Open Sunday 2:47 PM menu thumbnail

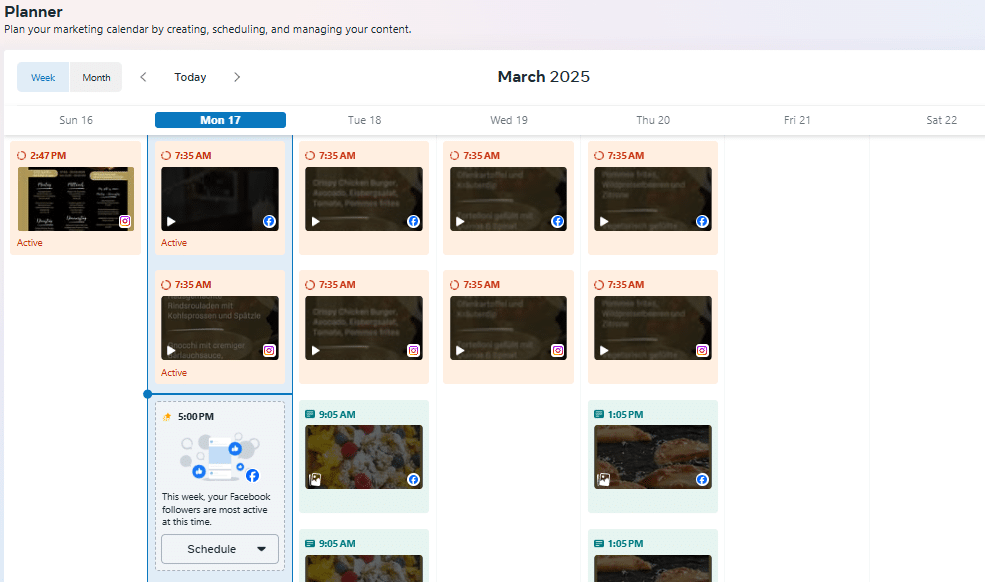pos(75,199)
